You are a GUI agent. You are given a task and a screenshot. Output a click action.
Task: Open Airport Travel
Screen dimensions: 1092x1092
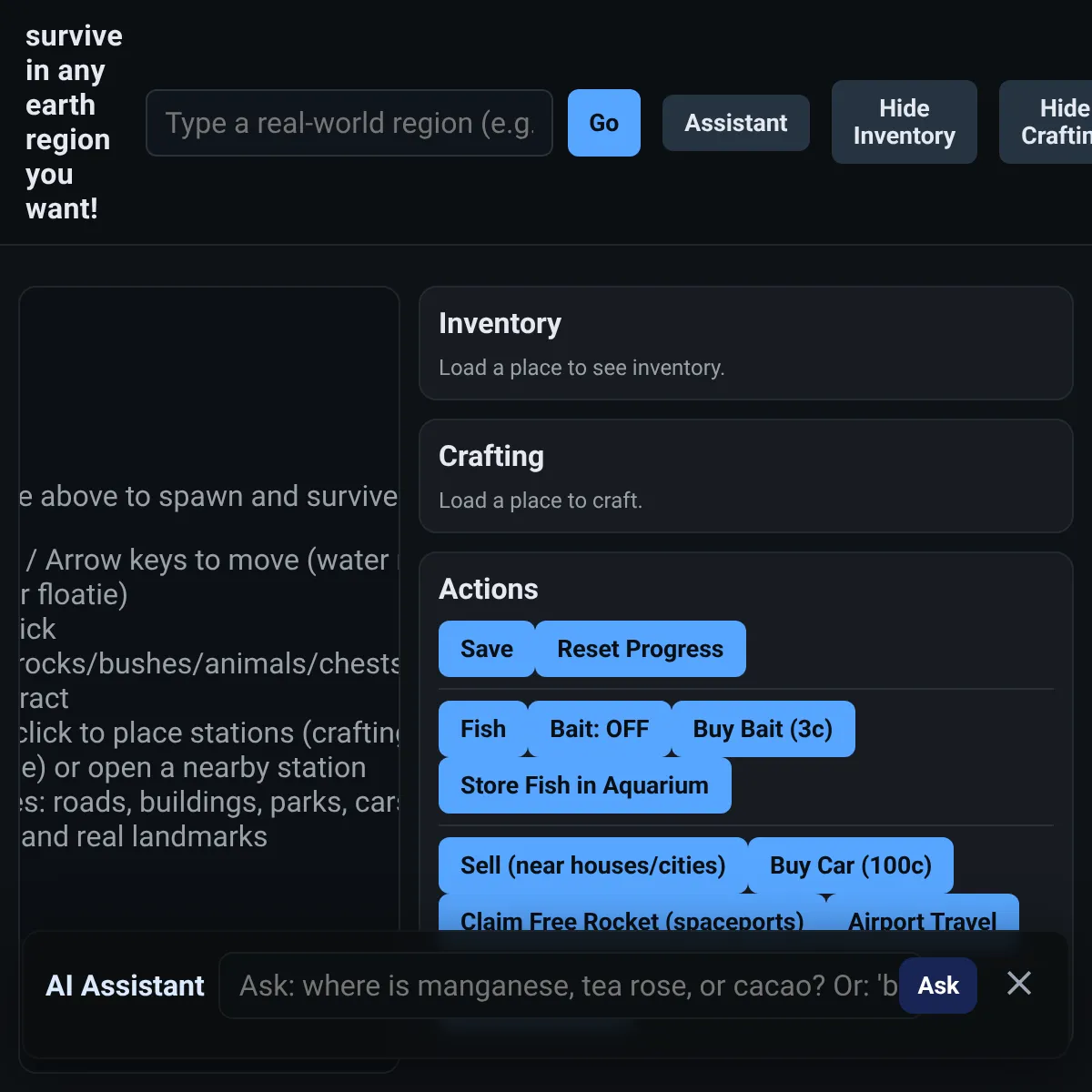point(923,915)
